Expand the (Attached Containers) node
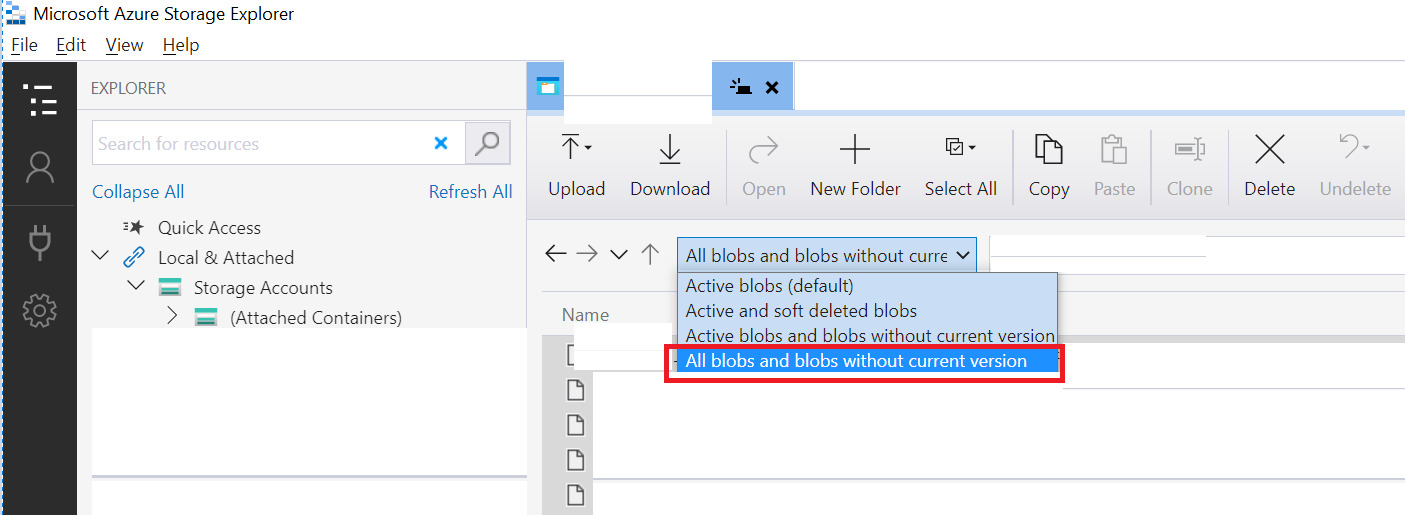1405x515 pixels. tap(171, 316)
